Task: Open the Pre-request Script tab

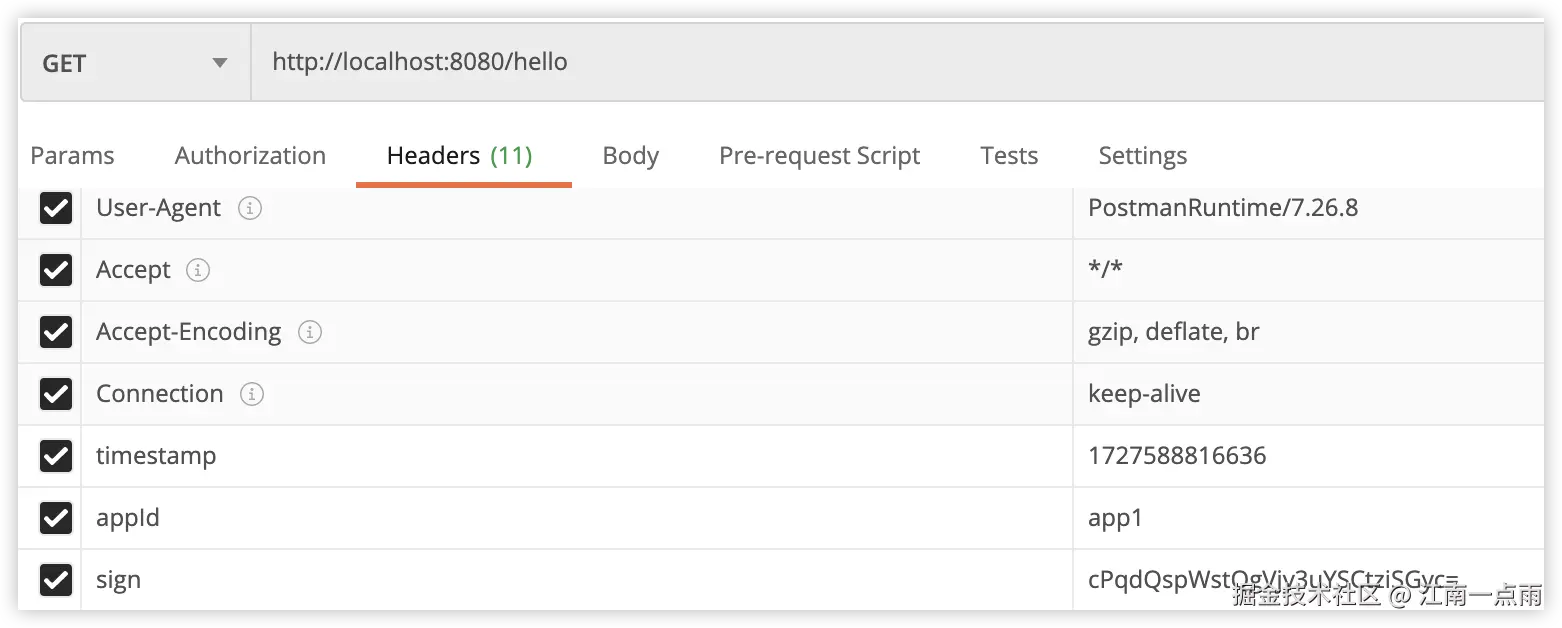Action: point(819,156)
